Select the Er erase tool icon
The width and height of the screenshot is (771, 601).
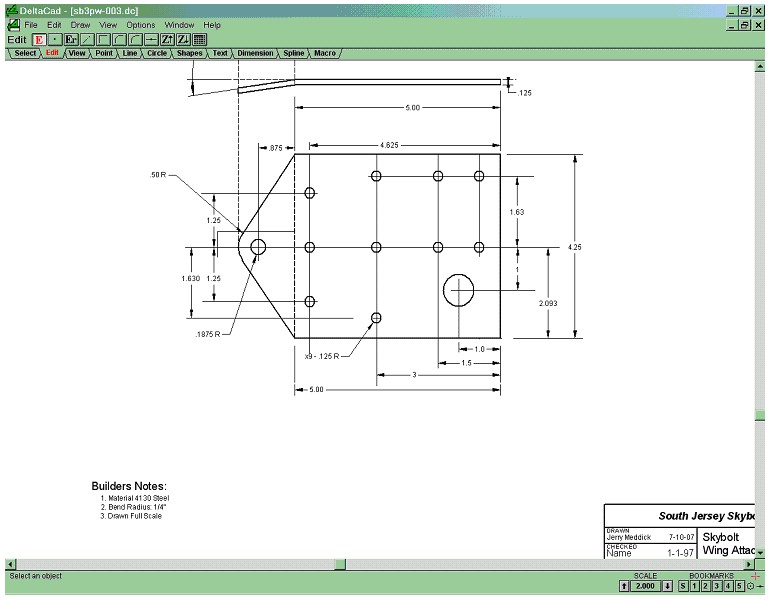click(x=71, y=39)
